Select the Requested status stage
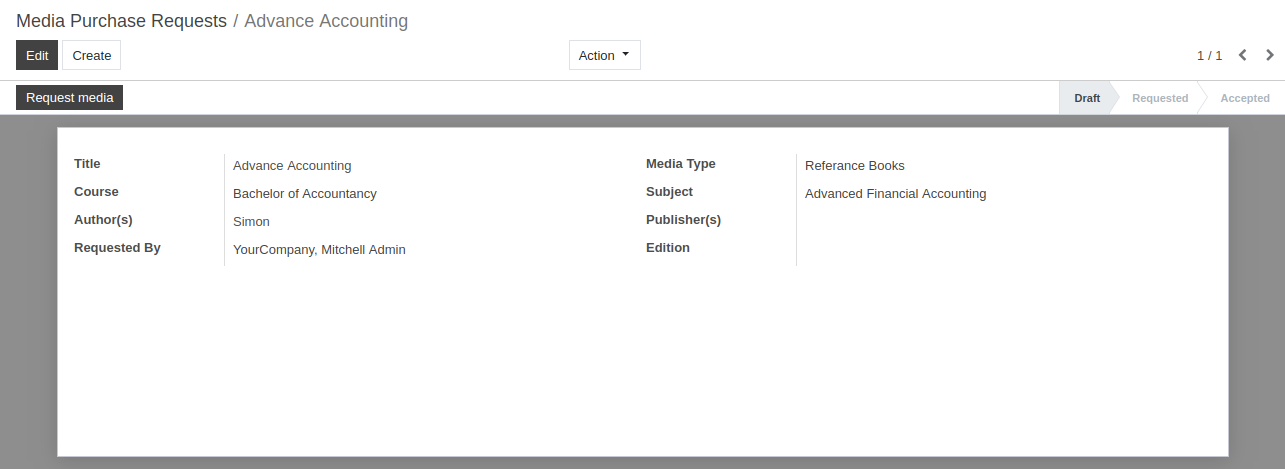Screen dimensions: 1285x469 [x=1159, y=98]
